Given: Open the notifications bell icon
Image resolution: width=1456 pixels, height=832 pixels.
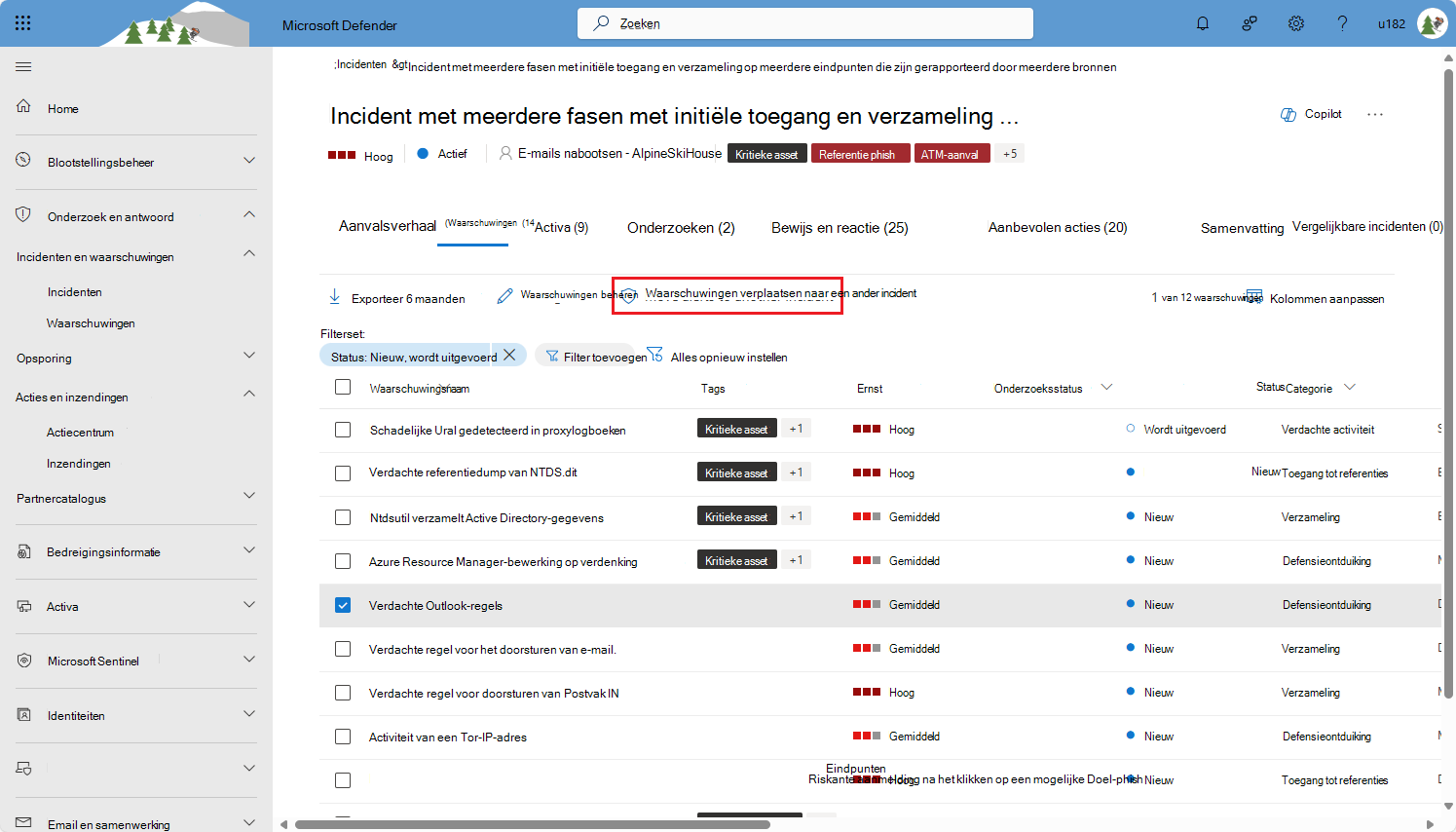Looking at the screenshot, I should (x=1203, y=23).
